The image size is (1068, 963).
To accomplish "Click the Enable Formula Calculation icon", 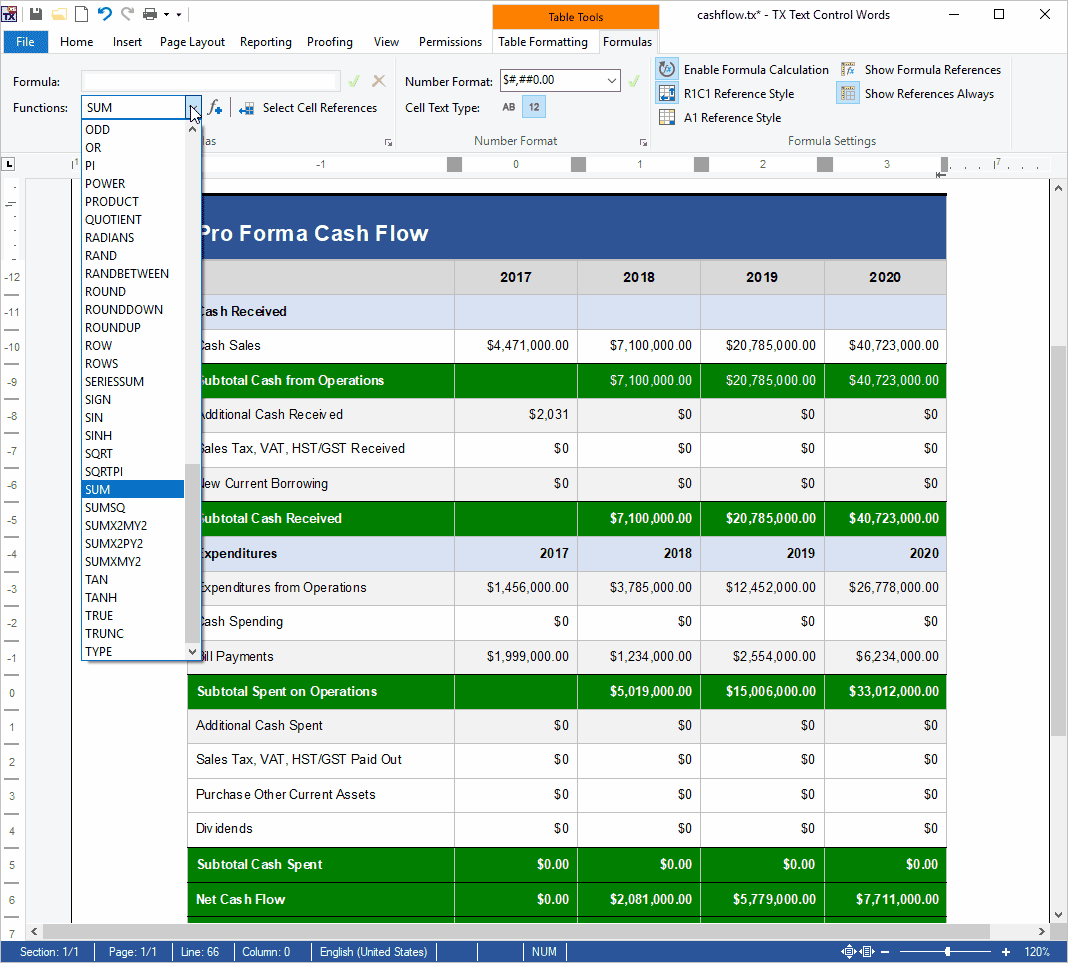I will [x=667, y=69].
